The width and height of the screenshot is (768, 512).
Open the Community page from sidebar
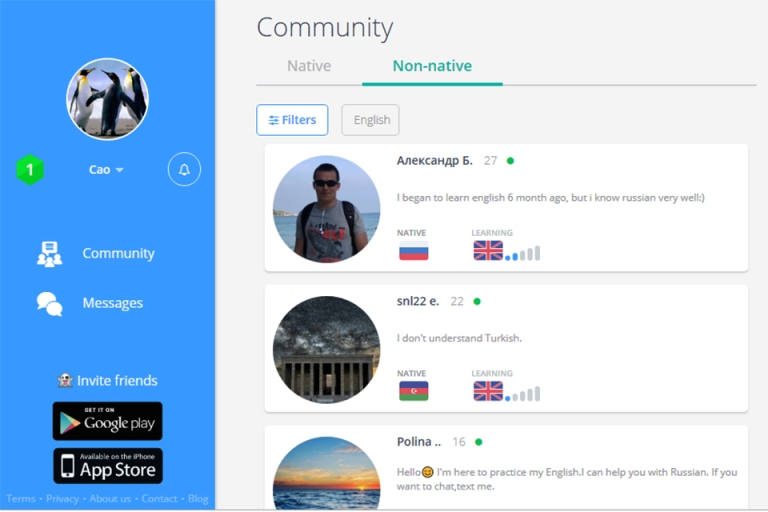[119, 253]
